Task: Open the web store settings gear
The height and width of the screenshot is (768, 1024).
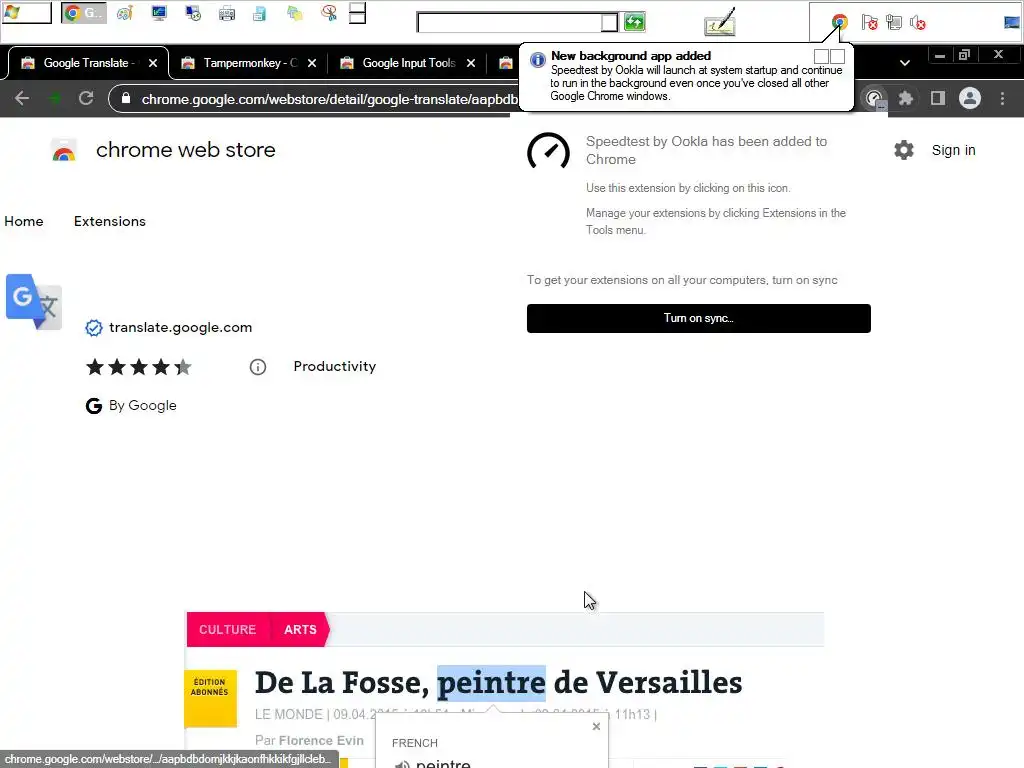Action: 904,150
